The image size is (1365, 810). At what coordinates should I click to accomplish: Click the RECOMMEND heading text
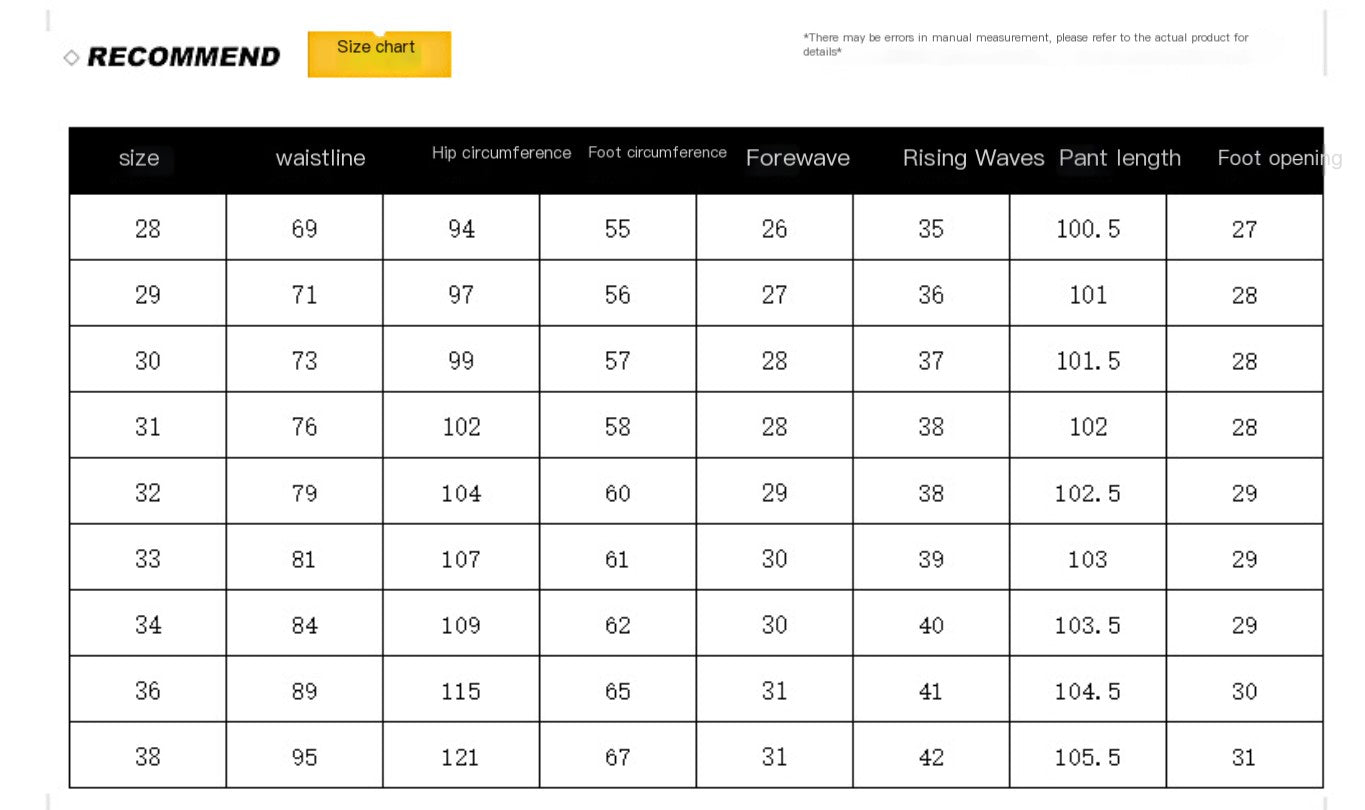tap(184, 57)
